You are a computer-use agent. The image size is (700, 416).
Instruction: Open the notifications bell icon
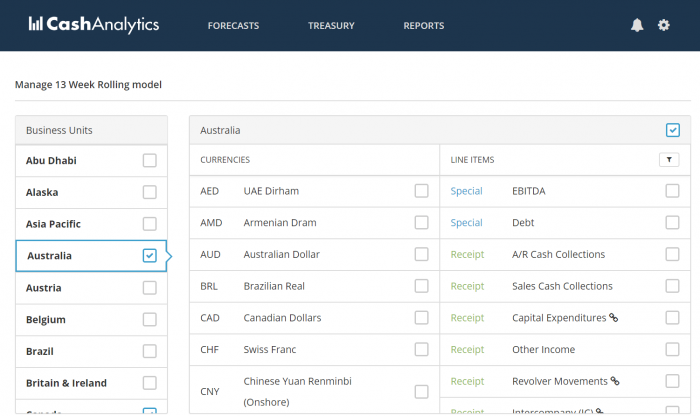point(637,25)
